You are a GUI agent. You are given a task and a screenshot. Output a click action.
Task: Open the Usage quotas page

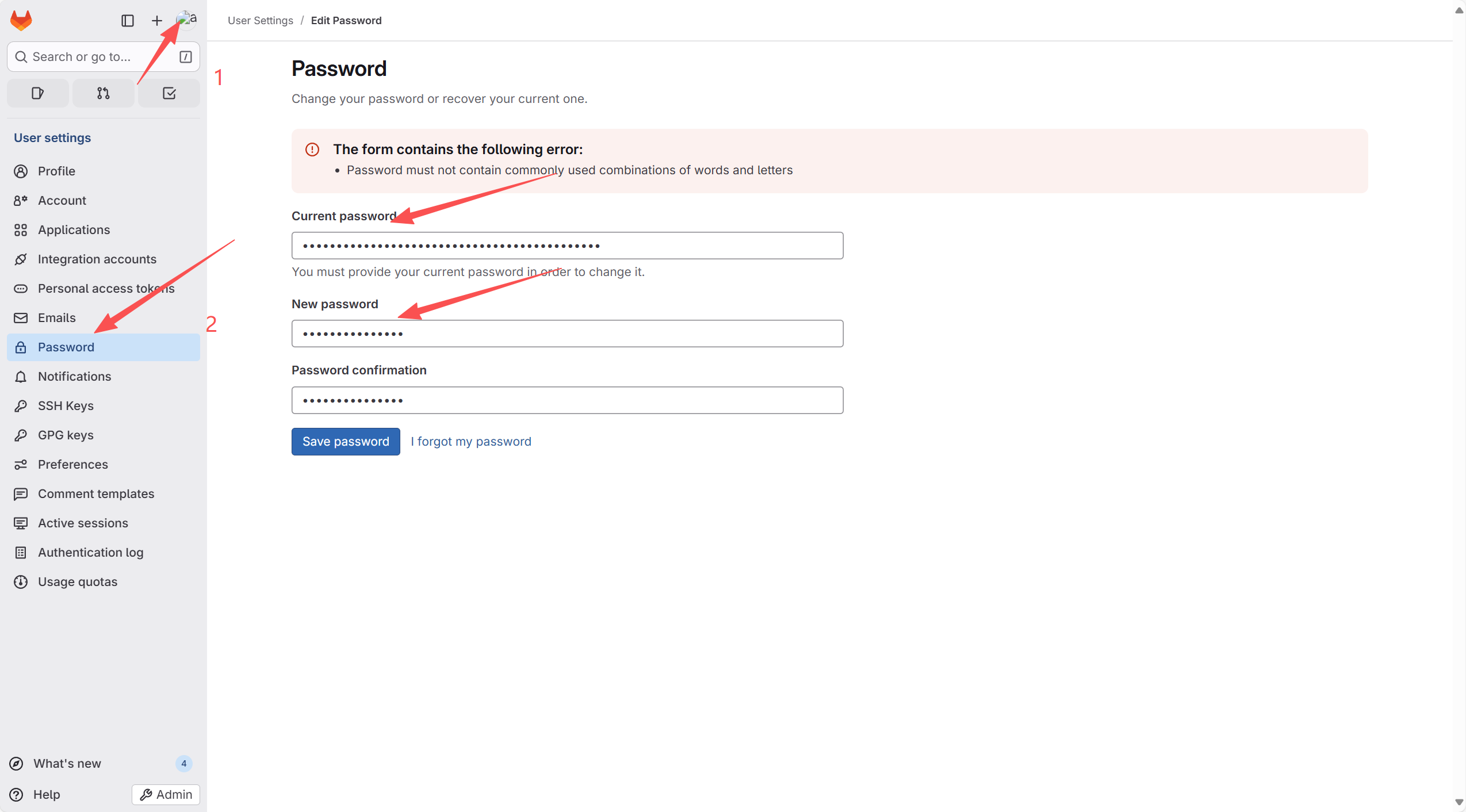[x=78, y=582]
